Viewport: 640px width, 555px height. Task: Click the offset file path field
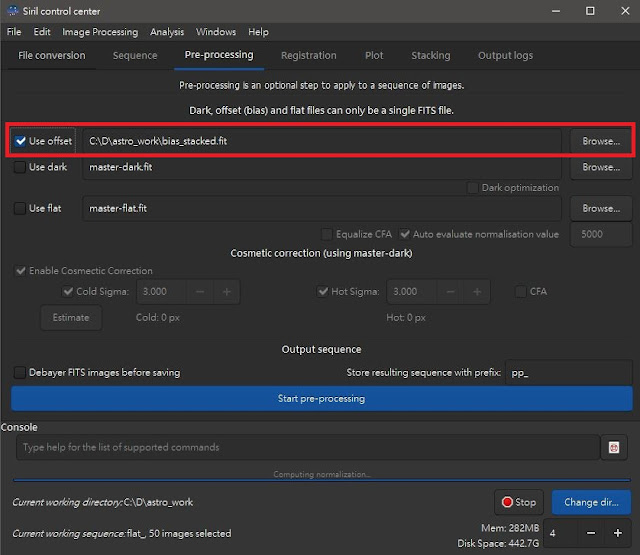click(322, 141)
